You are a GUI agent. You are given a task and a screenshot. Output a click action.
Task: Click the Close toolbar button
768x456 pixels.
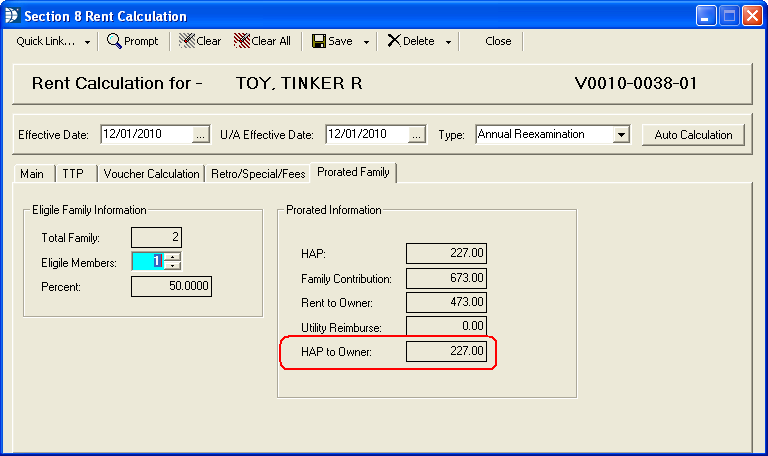tap(498, 41)
